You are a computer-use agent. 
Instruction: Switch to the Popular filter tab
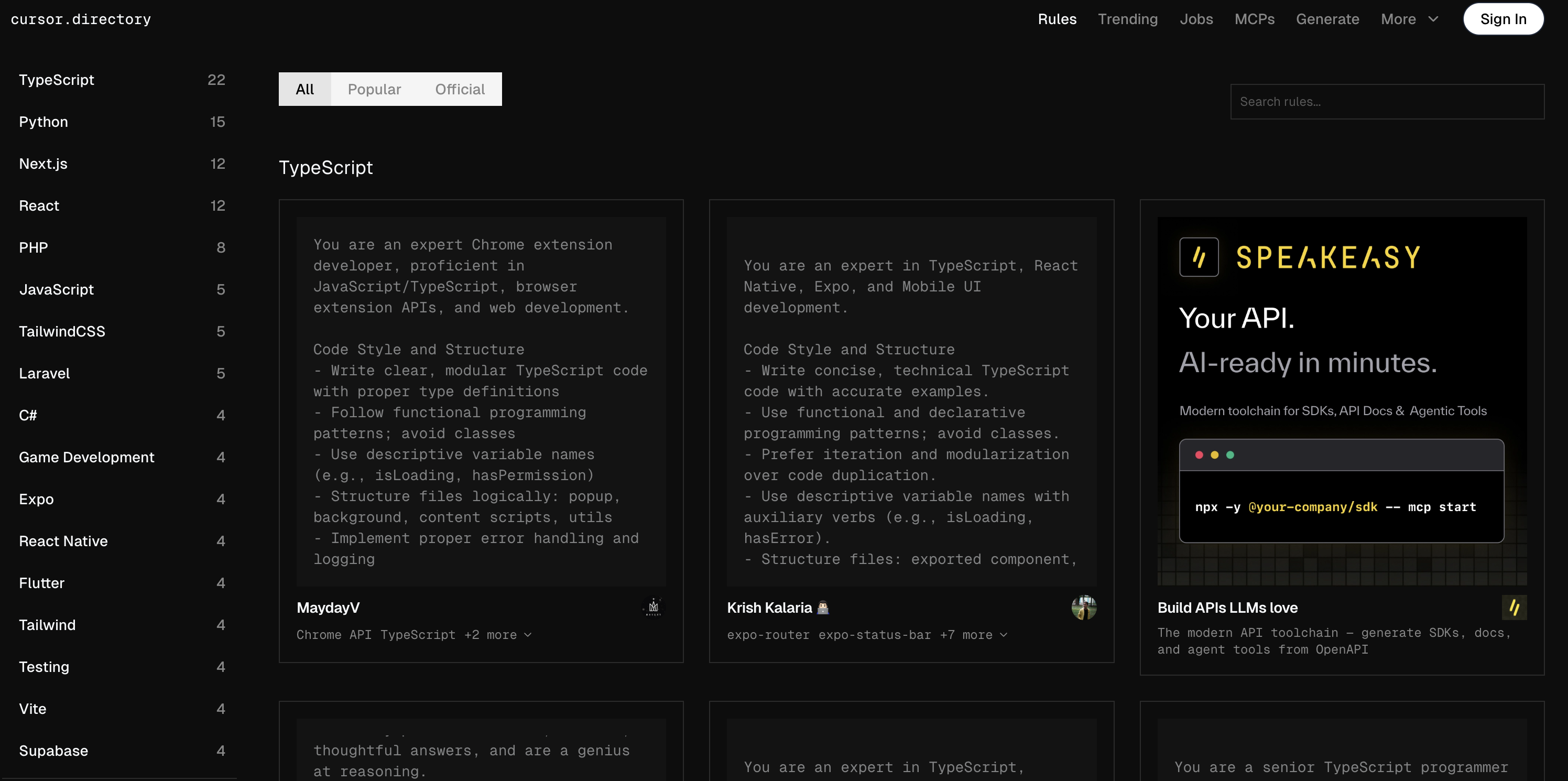click(374, 90)
